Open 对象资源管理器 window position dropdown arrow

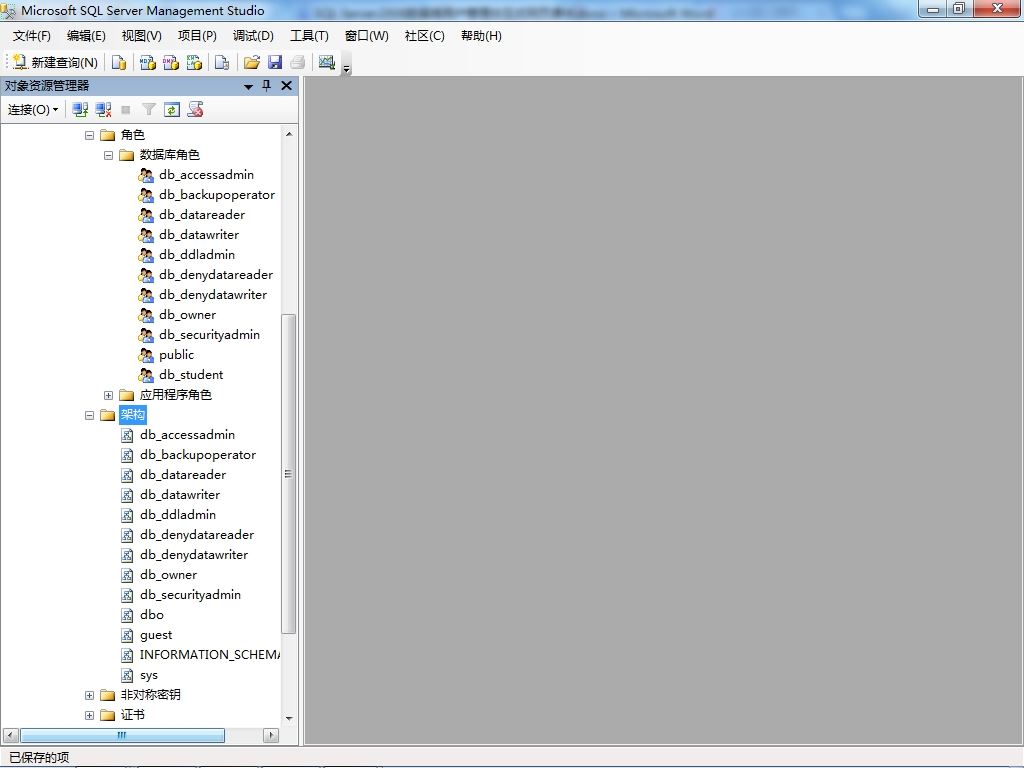pyautogui.click(x=248, y=86)
